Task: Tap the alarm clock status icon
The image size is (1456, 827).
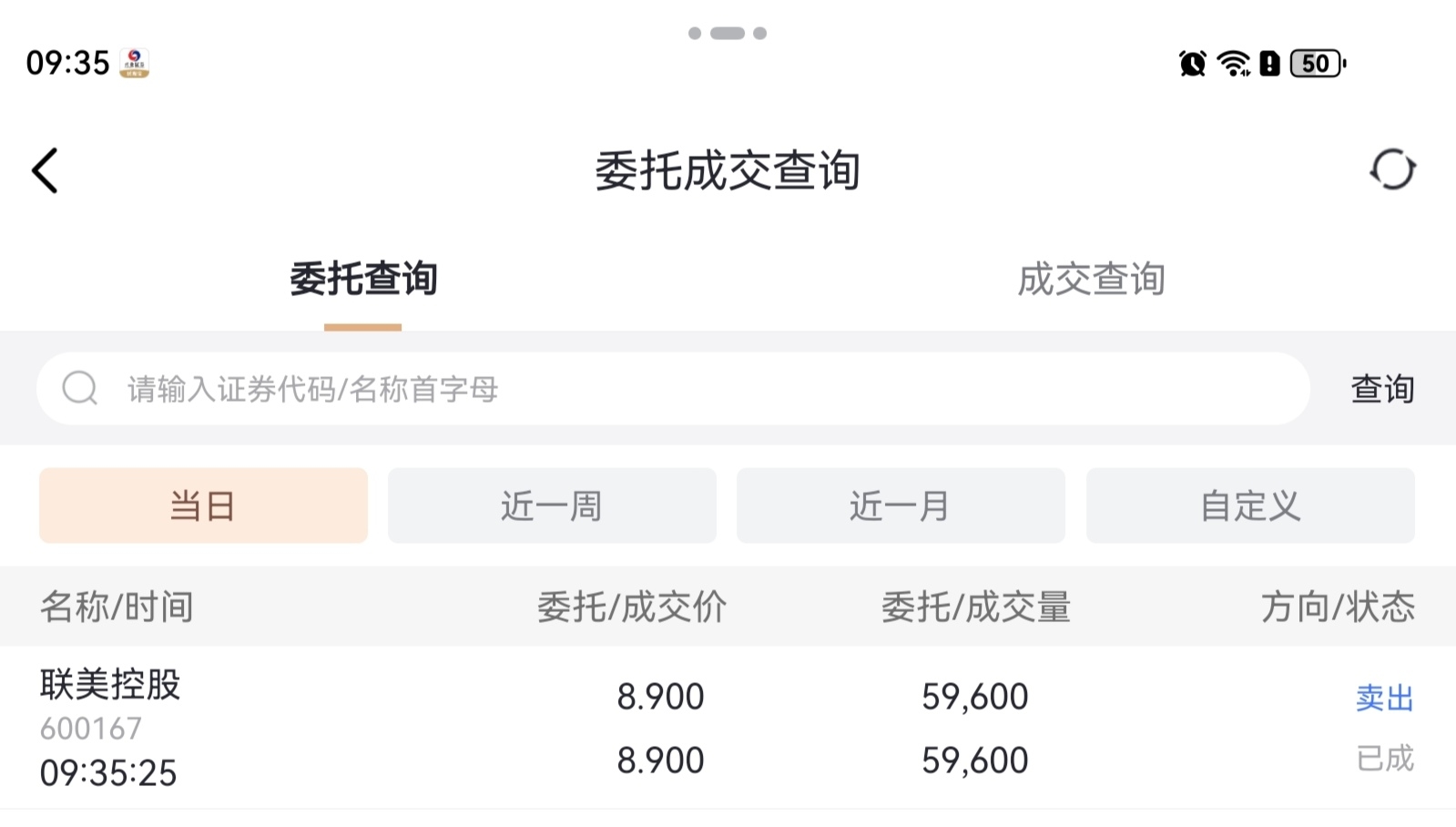Action: click(x=1192, y=64)
